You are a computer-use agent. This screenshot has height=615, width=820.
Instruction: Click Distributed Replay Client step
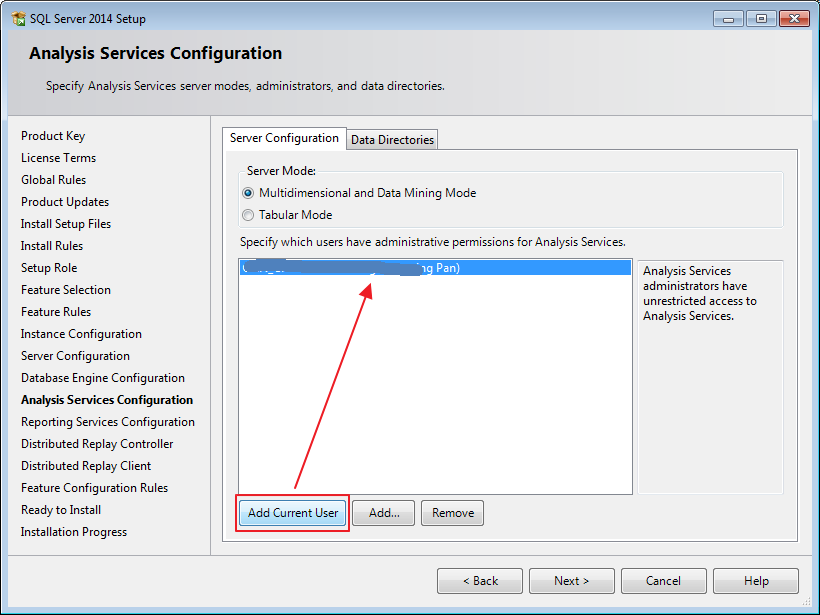coord(86,466)
